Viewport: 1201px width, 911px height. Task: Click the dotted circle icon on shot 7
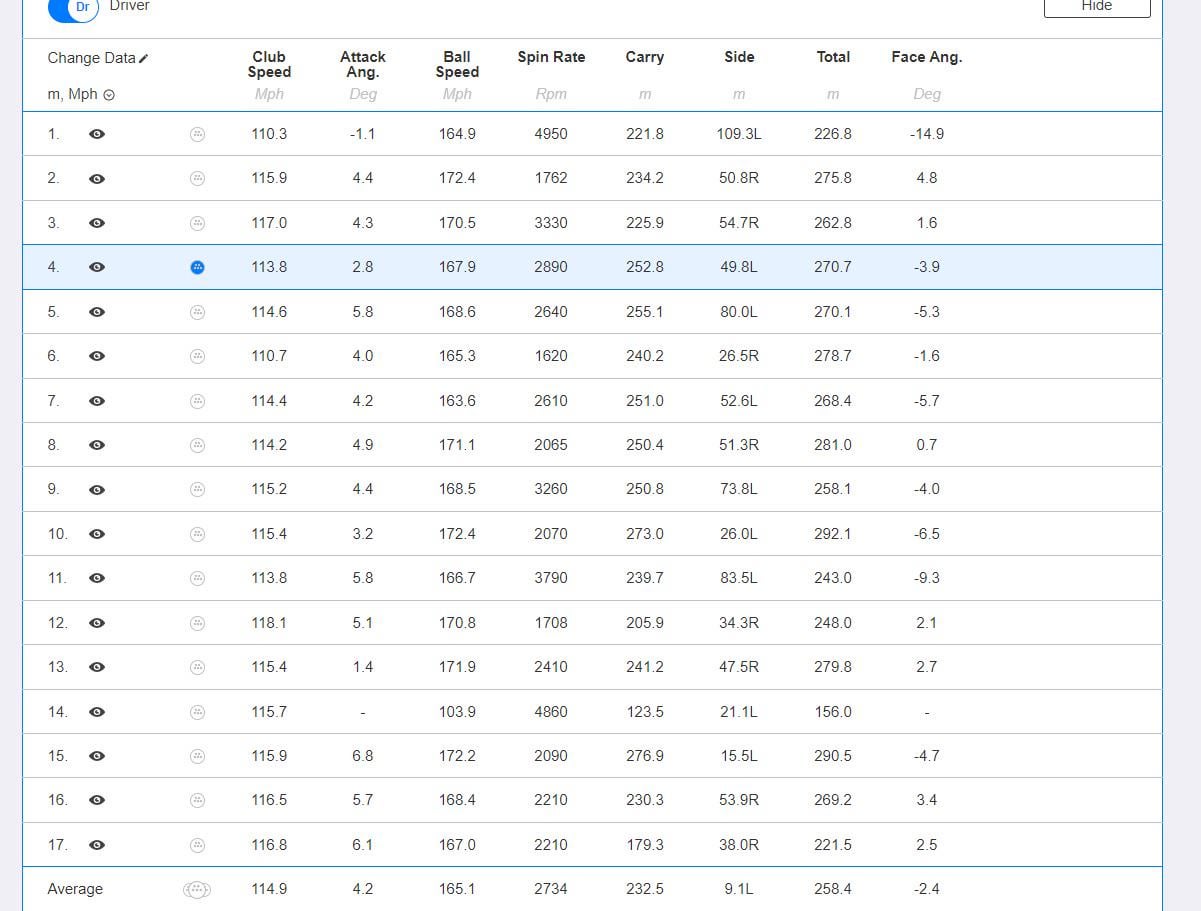(x=197, y=401)
